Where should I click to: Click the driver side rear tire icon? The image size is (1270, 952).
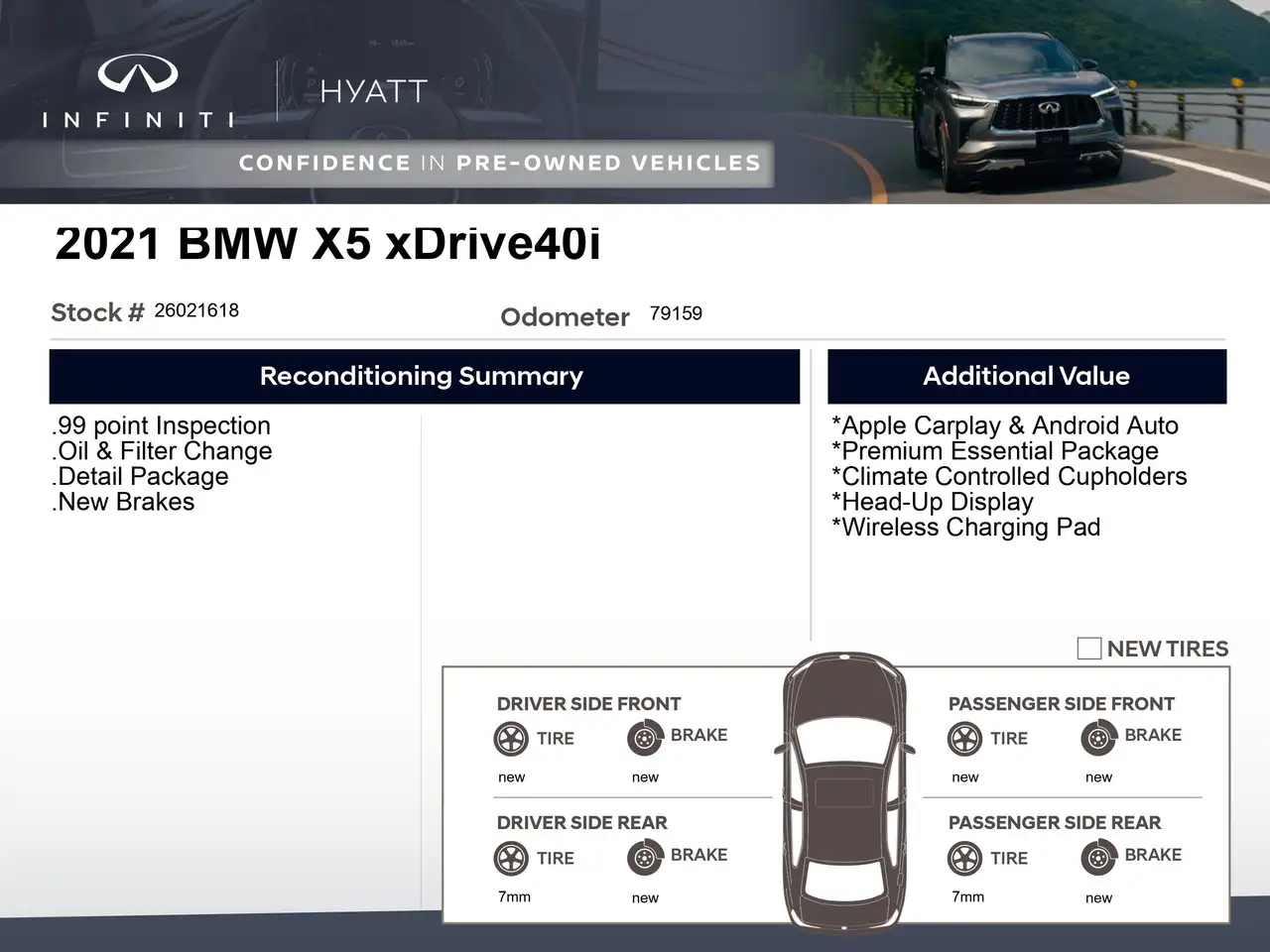(x=511, y=858)
